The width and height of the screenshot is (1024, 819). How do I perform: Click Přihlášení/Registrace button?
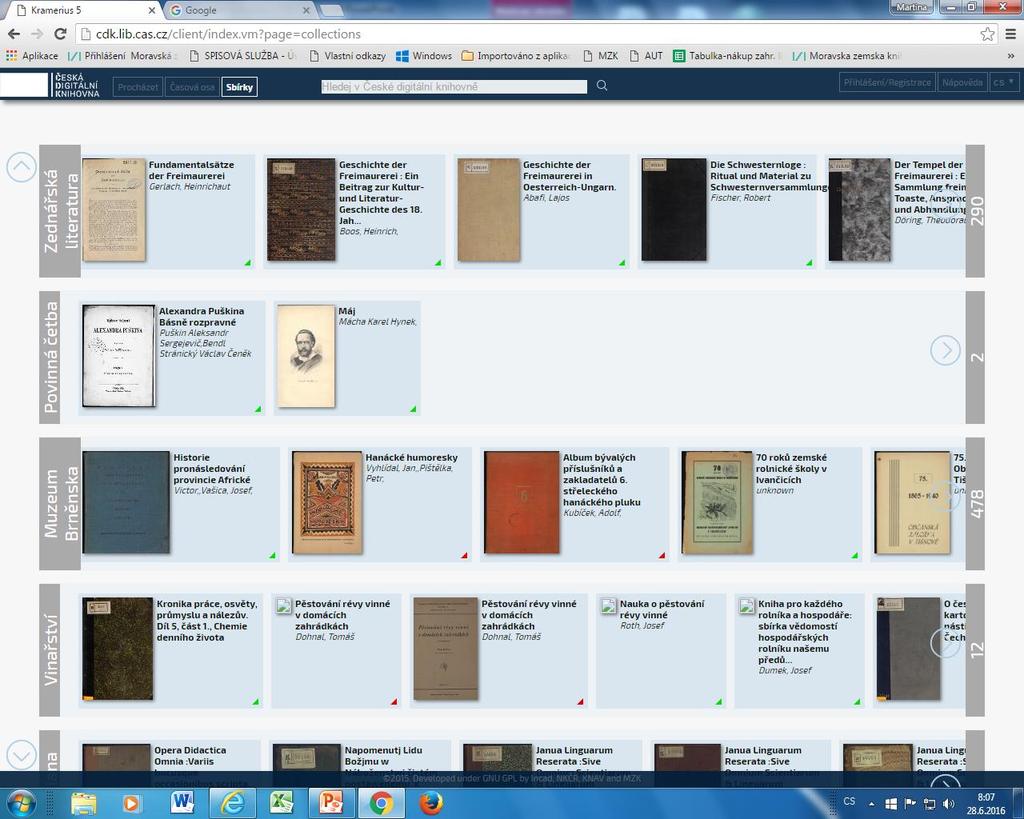coord(887,82)
